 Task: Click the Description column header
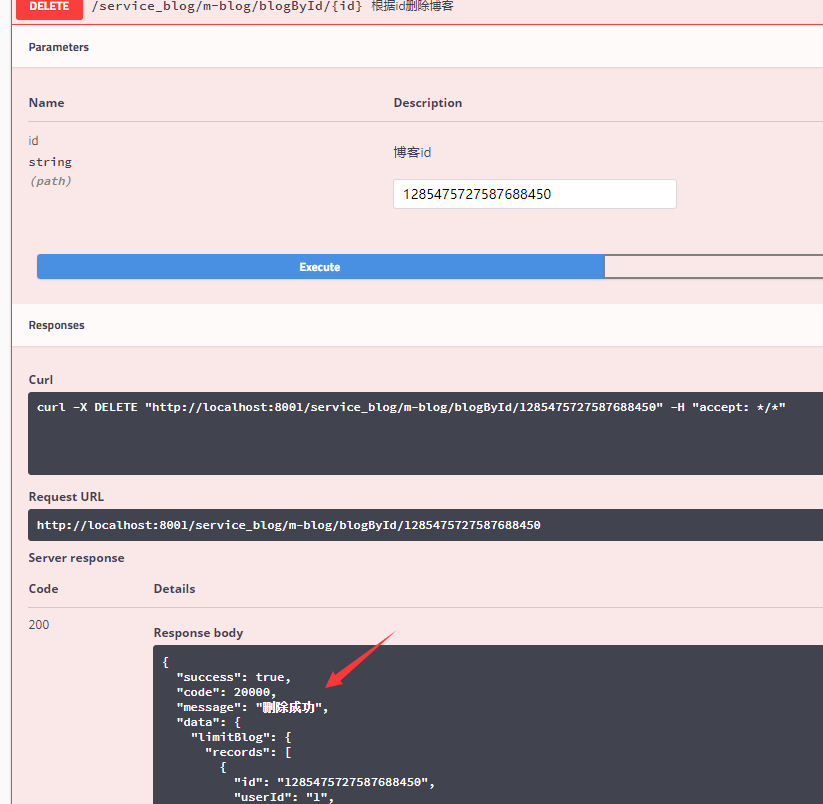(428, 102)
